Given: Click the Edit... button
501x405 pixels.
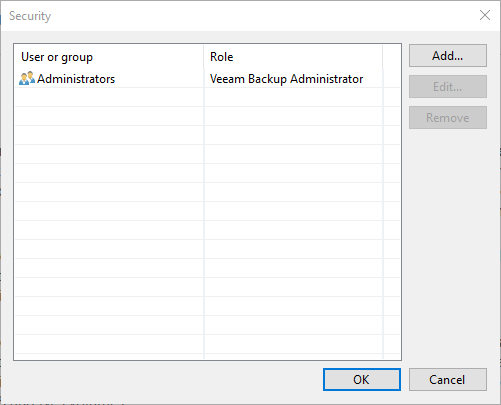Looking at the screenshot, I should click(x=448, y=87).
